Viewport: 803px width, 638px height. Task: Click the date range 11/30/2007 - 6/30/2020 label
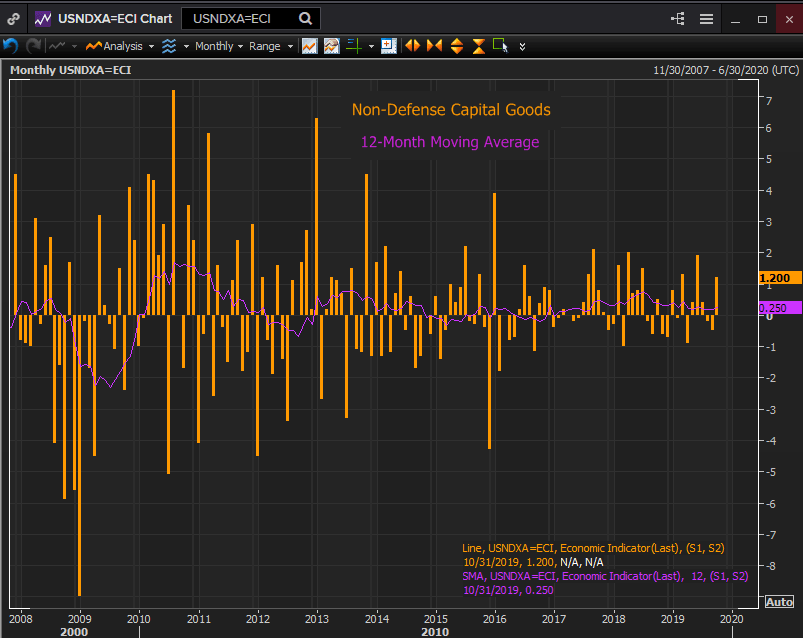click(724, 70)
